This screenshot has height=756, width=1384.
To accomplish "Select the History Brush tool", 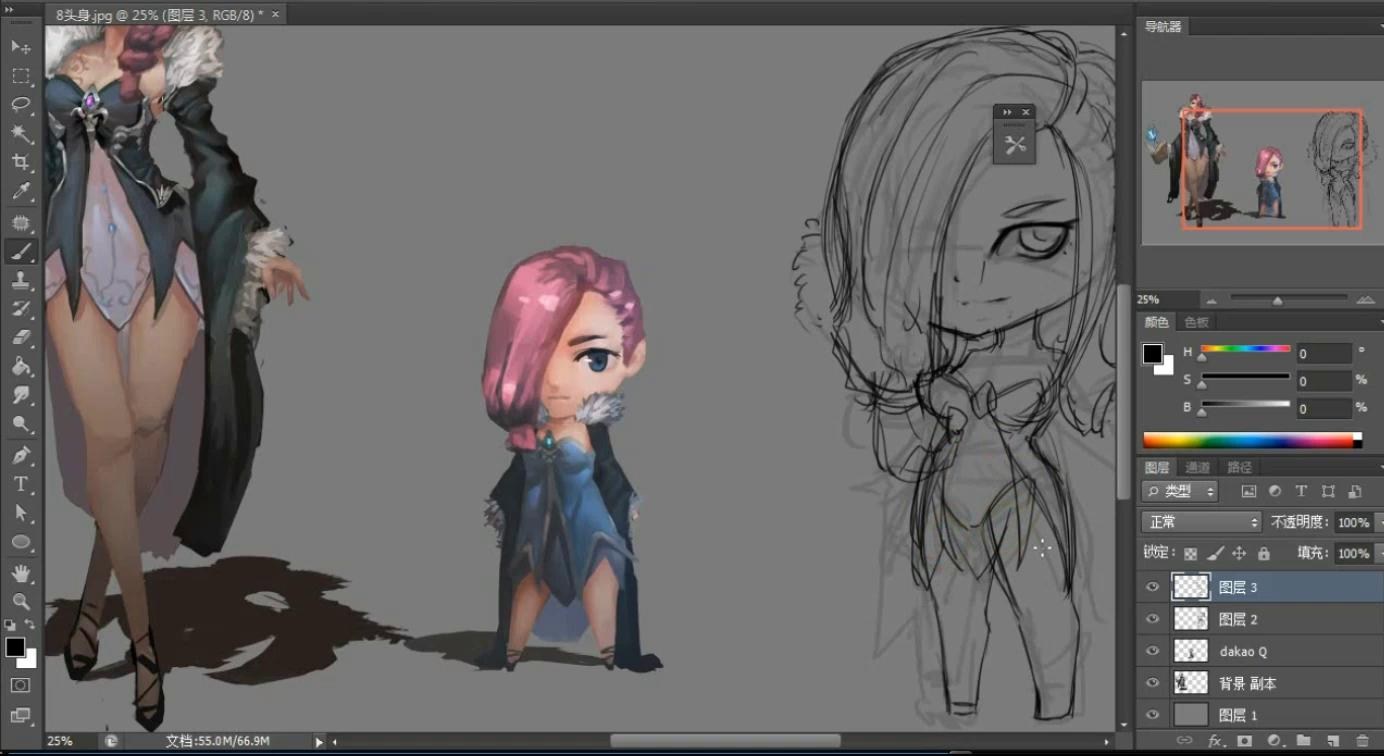I will click(x=20, y=310).
